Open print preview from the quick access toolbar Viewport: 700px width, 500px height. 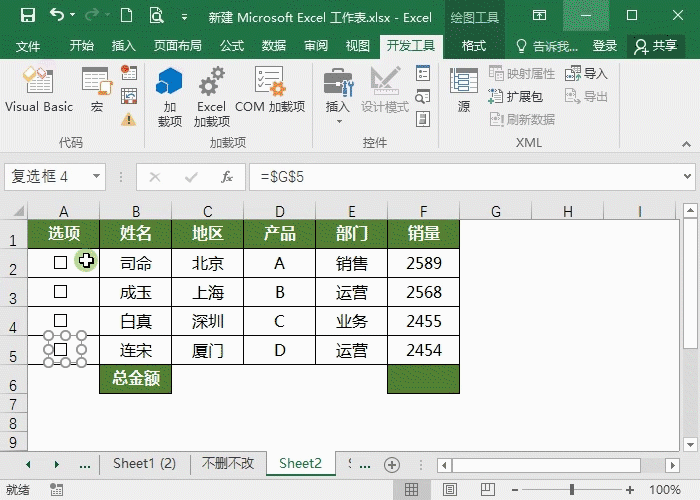[x=156, y=16]
